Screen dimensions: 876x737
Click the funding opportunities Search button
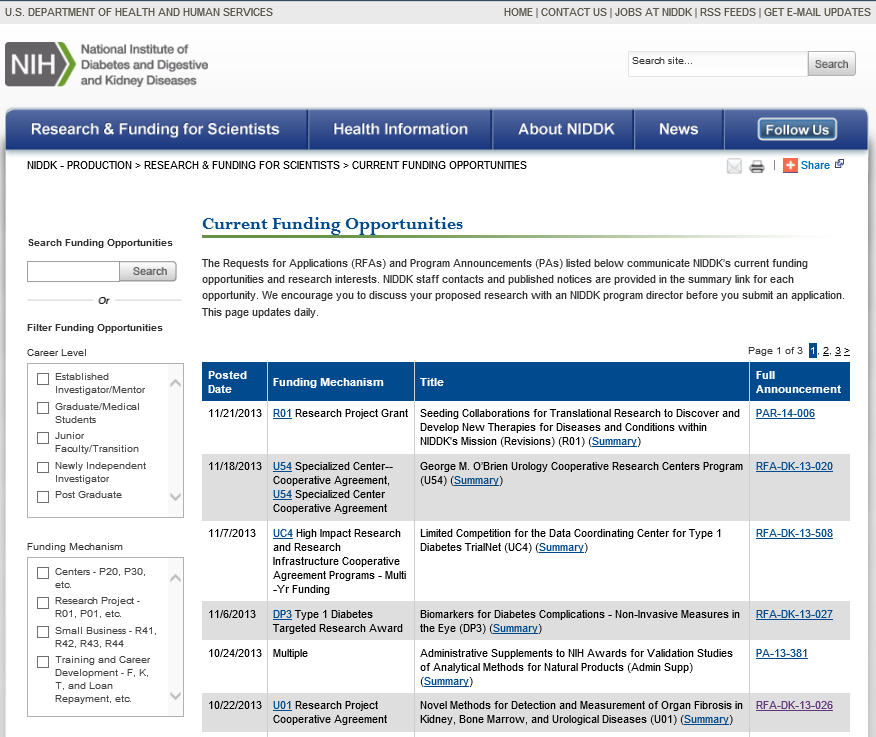(x=149, y=271)
